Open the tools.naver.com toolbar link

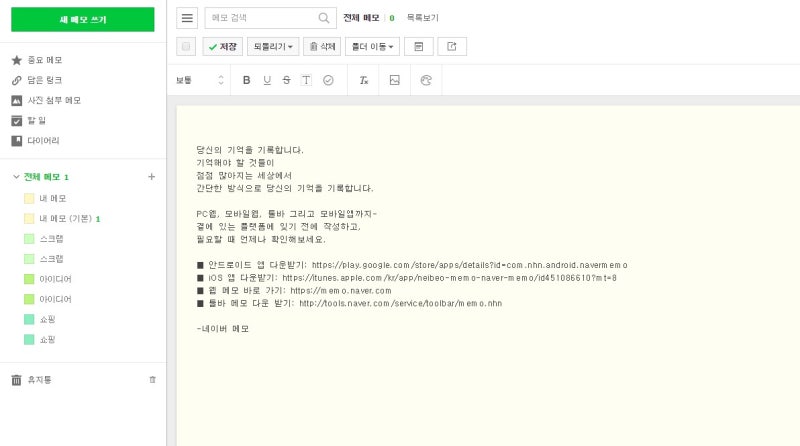click(x=401, y=303)
